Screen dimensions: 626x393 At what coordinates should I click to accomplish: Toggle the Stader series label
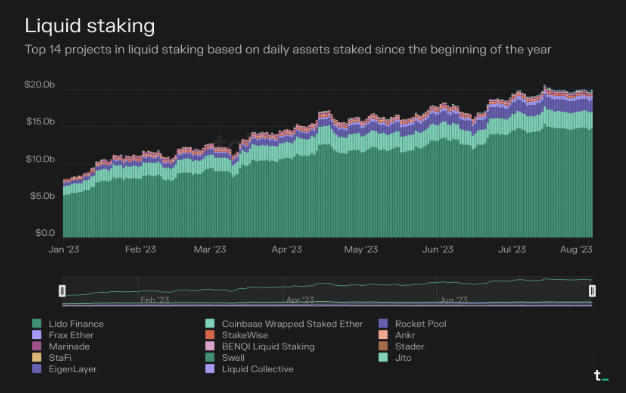[x=410, y=346]
